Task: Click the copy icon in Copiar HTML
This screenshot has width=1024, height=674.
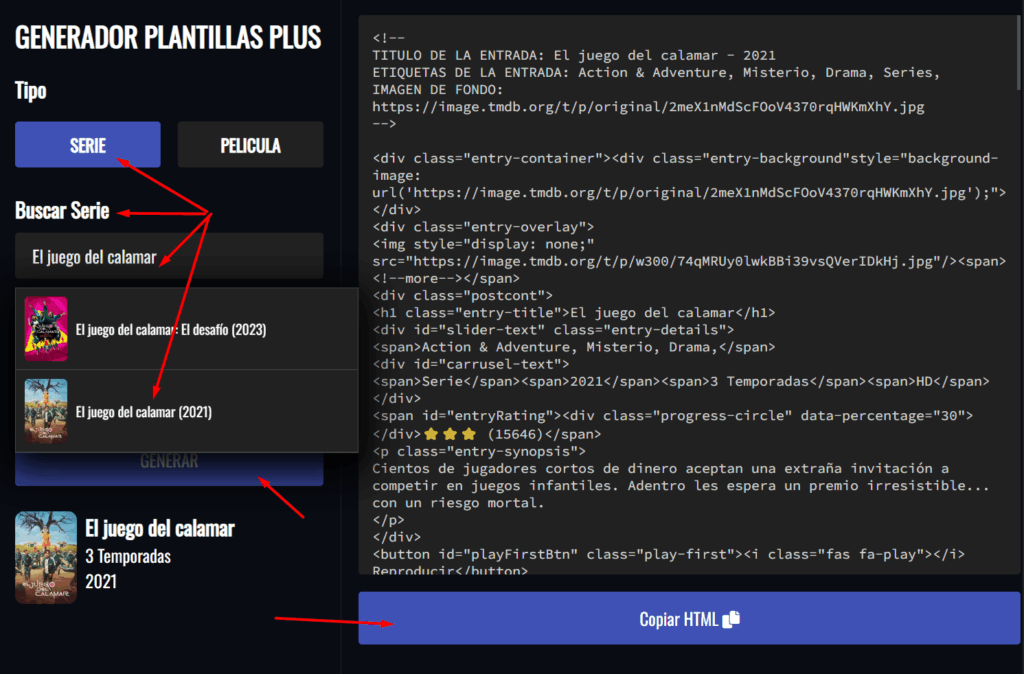Action: point(731,618)
